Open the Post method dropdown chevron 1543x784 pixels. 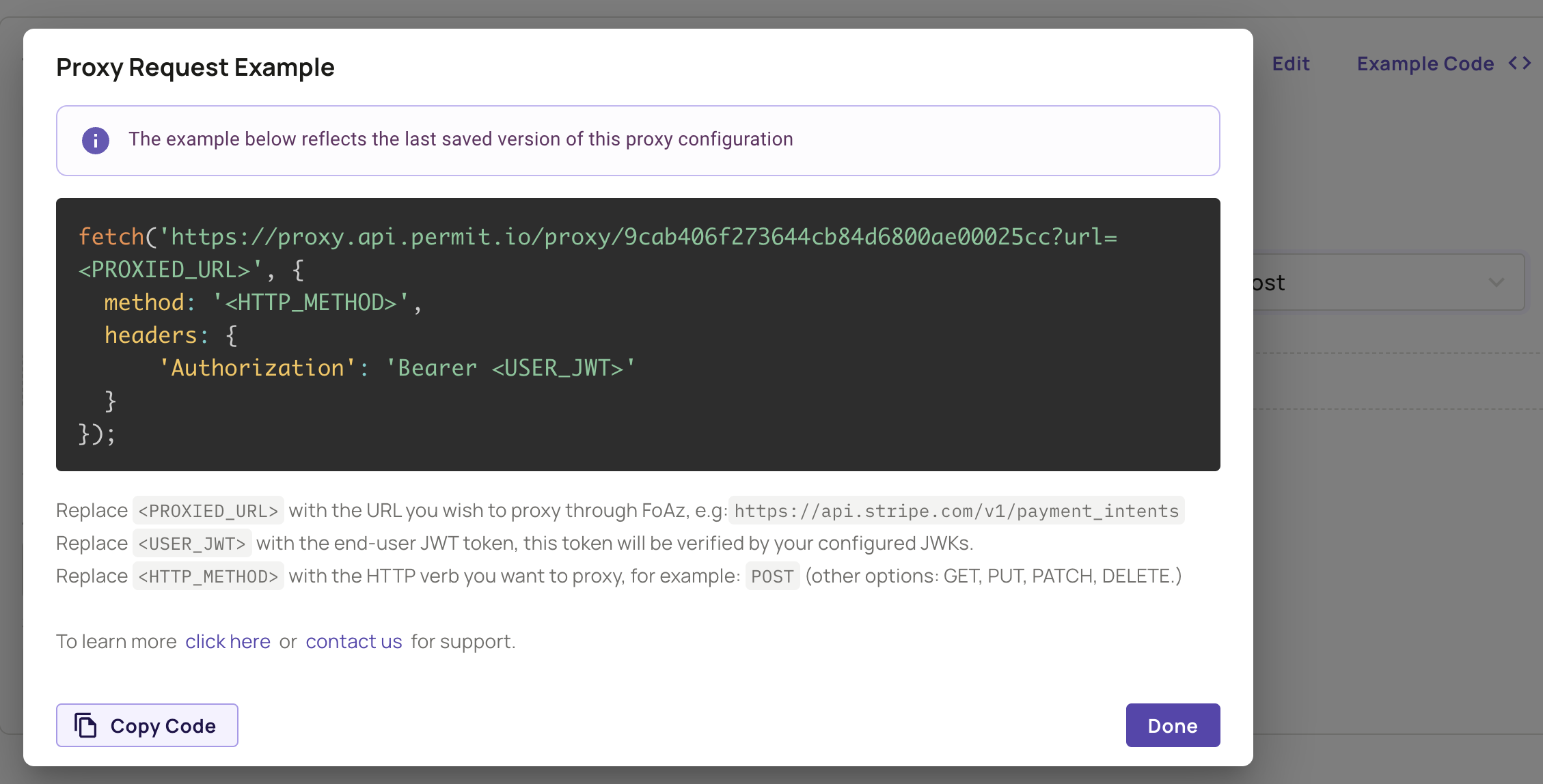1498,282
